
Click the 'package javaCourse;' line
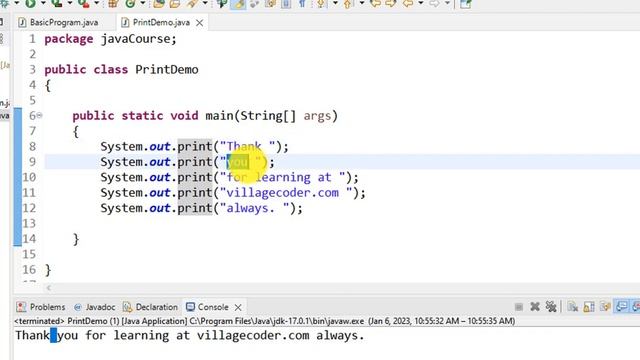[110, 39]
